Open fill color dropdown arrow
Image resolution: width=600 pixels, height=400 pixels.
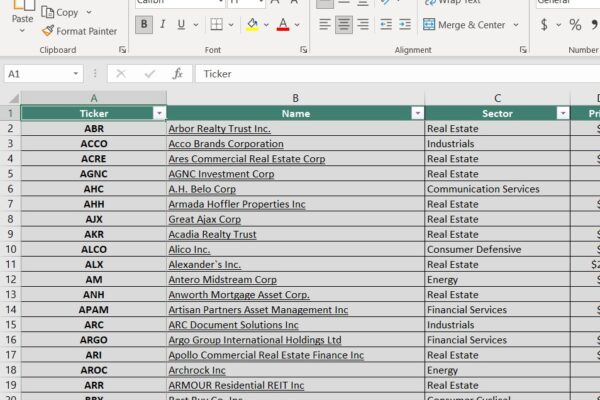tap(266, 25)
